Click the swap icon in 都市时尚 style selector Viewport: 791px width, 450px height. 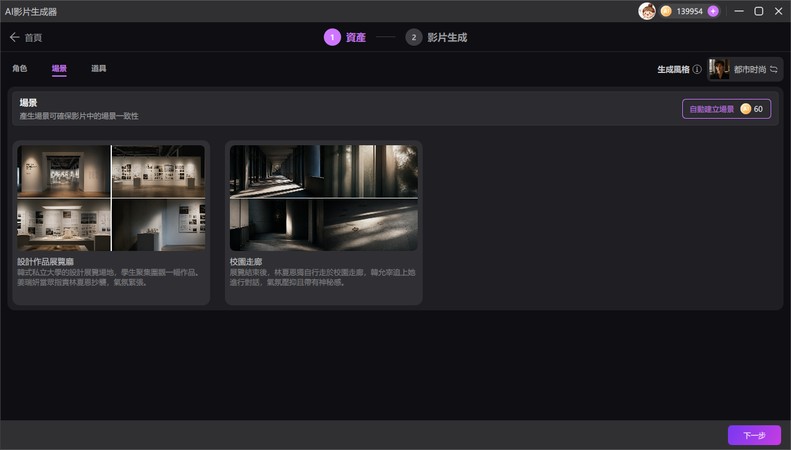pos(773,70)
